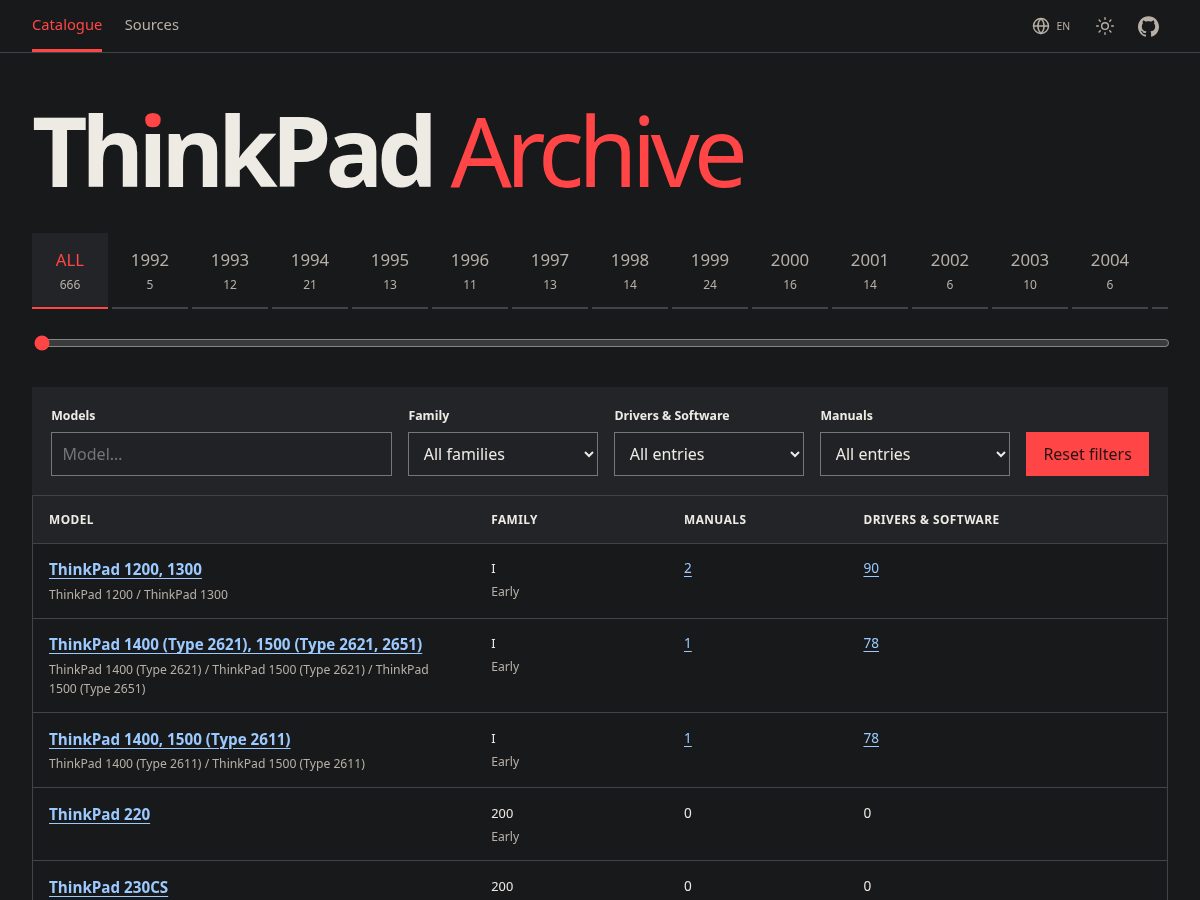Select the 1994 year tab
The image size is (1200, 900).
pyautogui.click(x=310, y=271)
